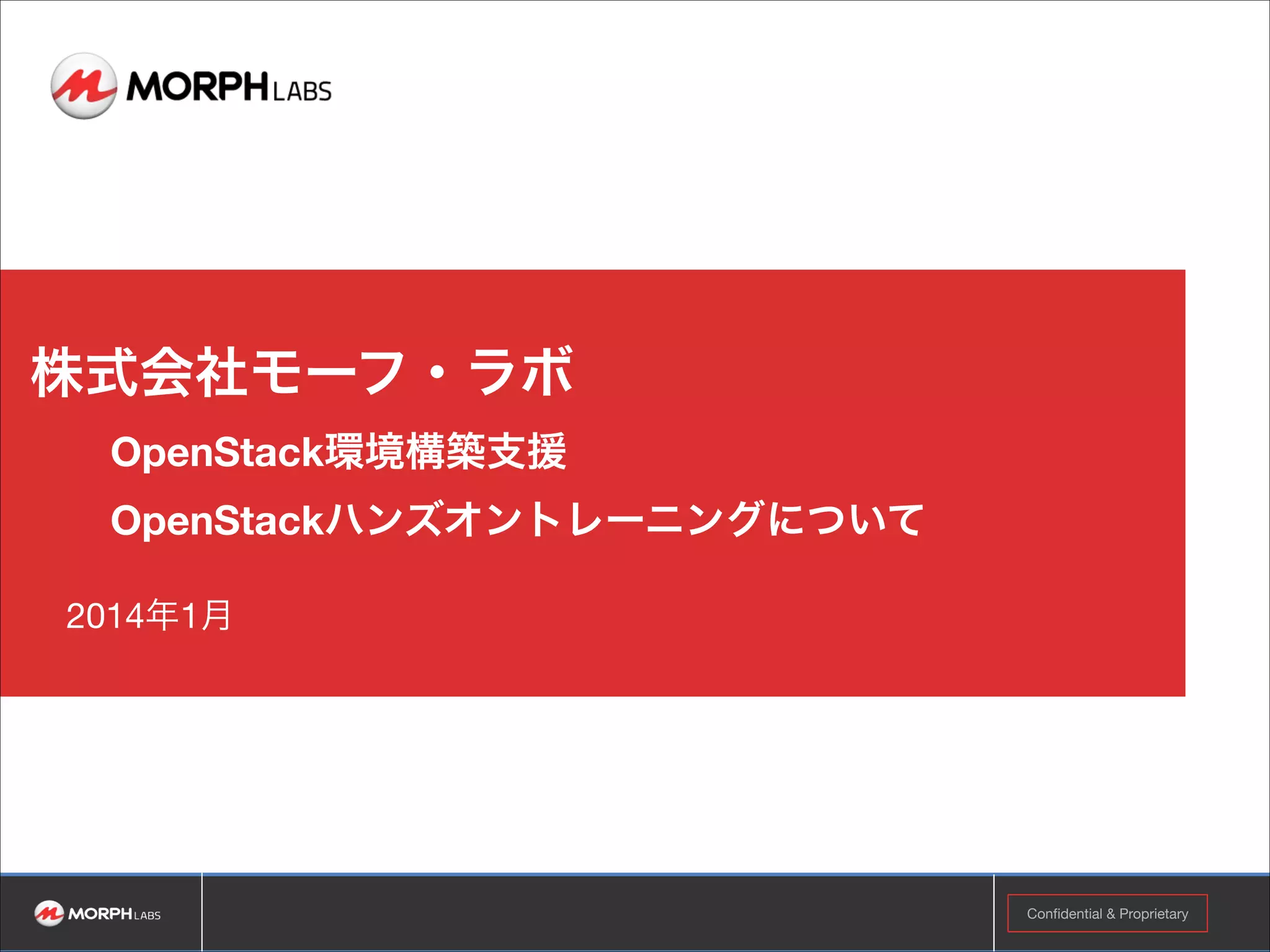The height and width of the screenshot is (952, 1270).
Task: Click the OpenStack環境構築支援 subtitle line
Action: click(x=338, y=452)
